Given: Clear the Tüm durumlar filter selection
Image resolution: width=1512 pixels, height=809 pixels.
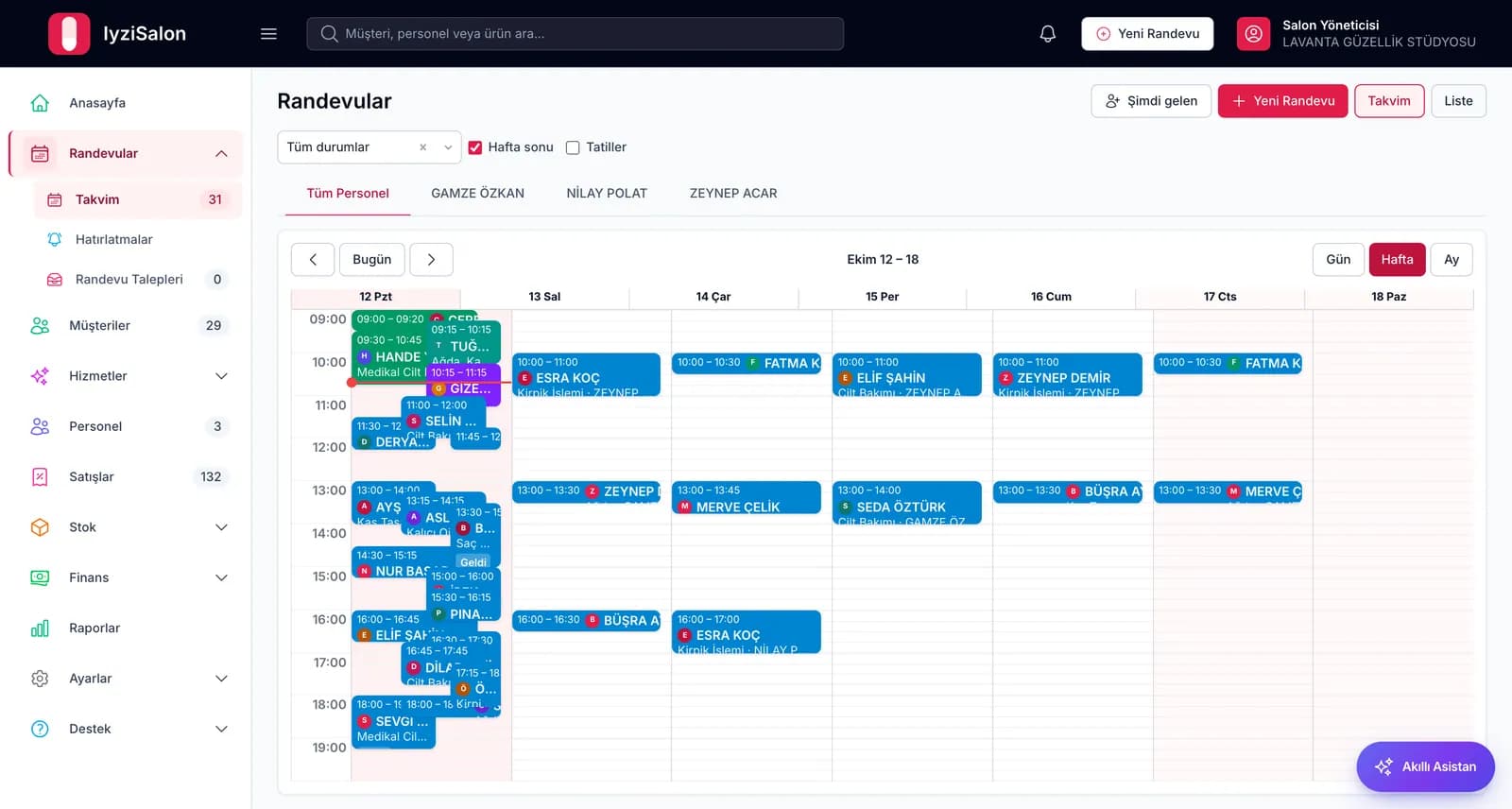Looking at the screenshot, I should pos(422,147).
